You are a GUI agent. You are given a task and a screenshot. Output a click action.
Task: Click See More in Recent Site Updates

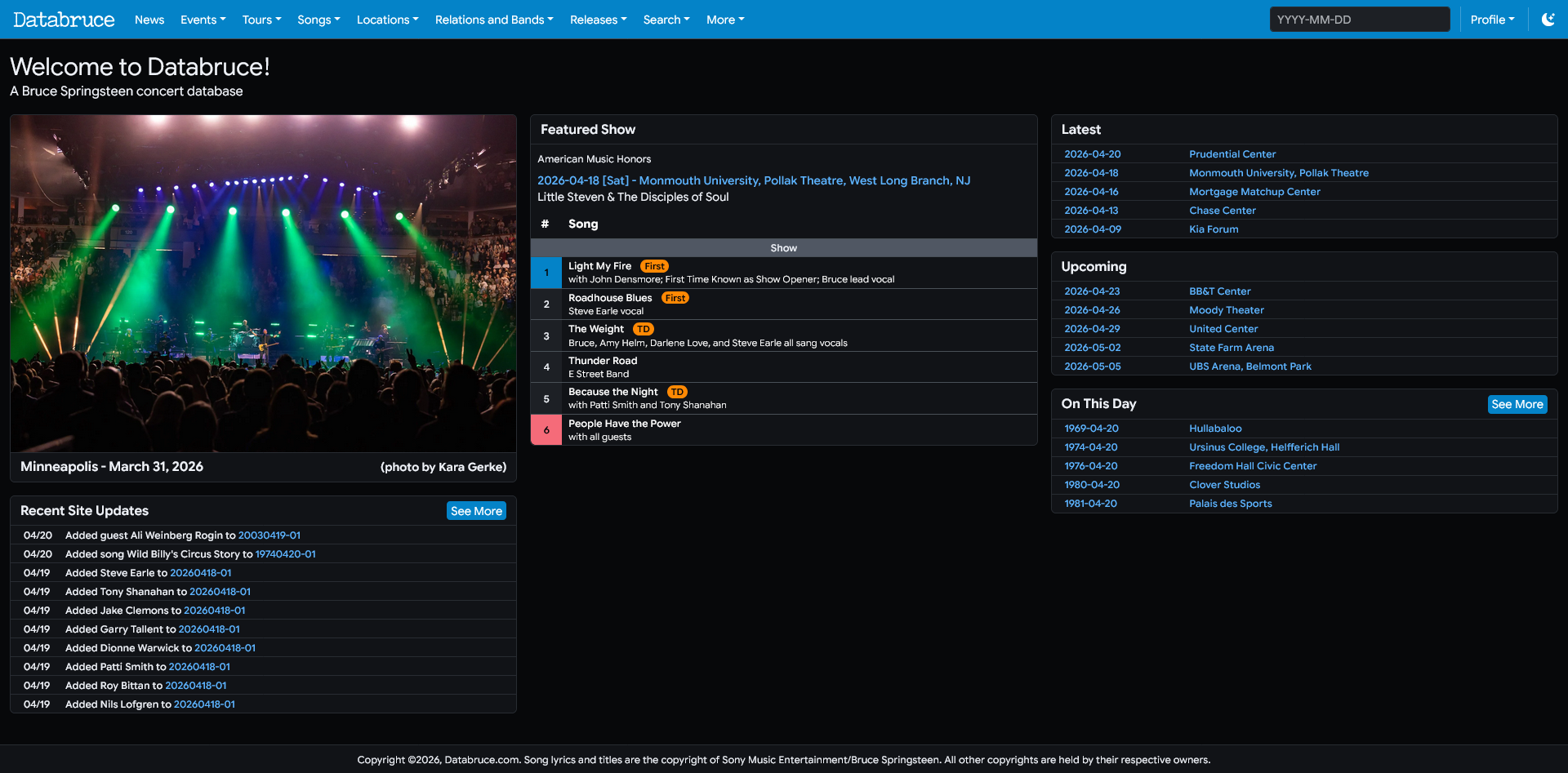(x=476, y=511)
